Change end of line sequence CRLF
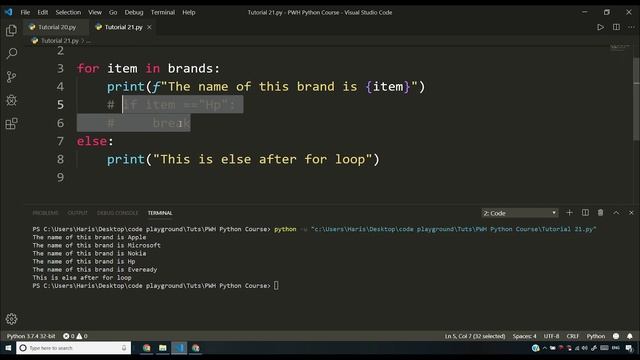The width and height of the screenshot is (640, 360). pos(573,336)
